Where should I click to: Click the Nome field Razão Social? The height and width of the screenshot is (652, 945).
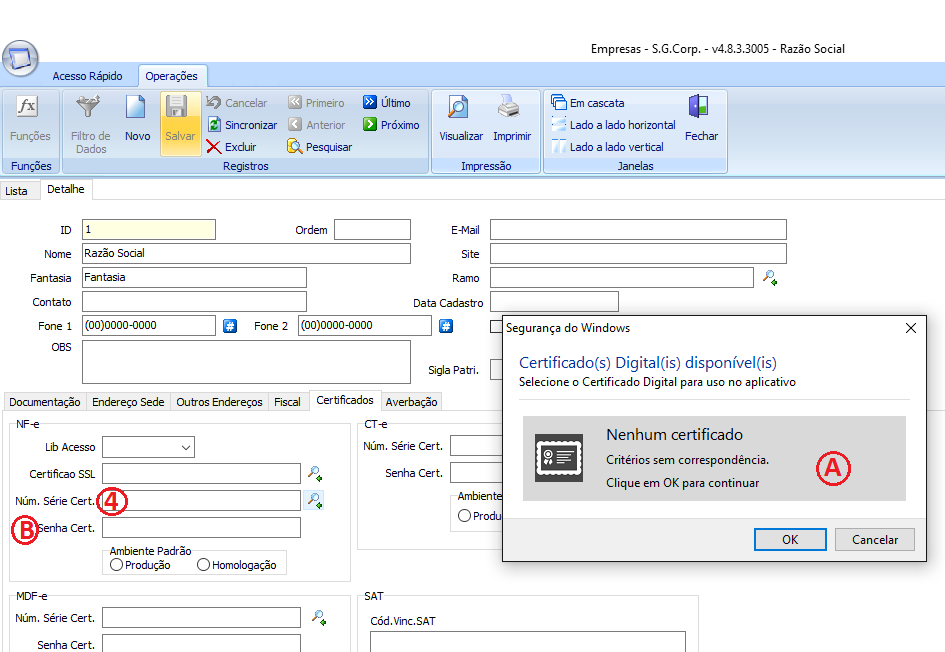click(x=246, y=254)
